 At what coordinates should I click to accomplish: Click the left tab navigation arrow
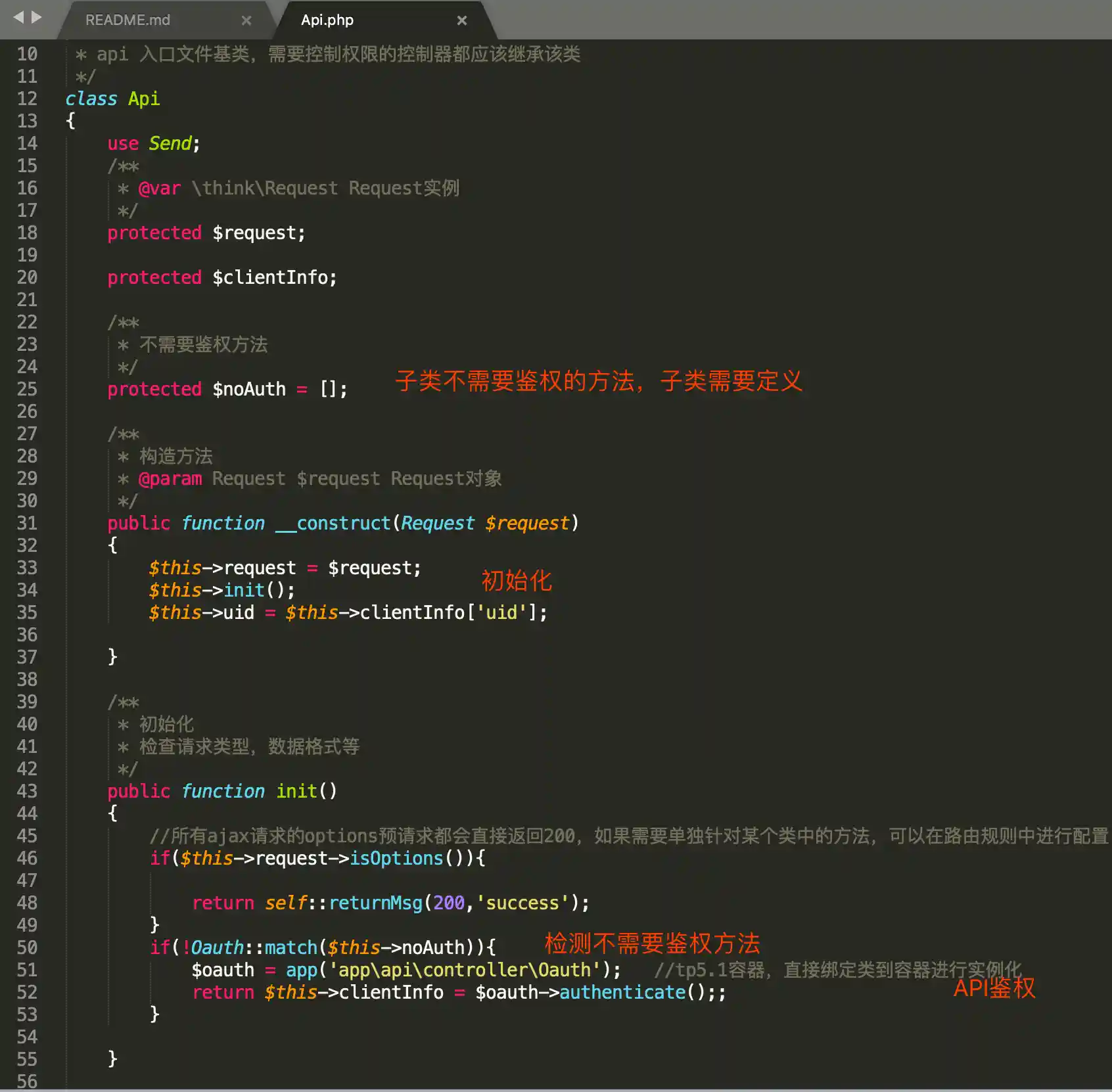[18, 18]
